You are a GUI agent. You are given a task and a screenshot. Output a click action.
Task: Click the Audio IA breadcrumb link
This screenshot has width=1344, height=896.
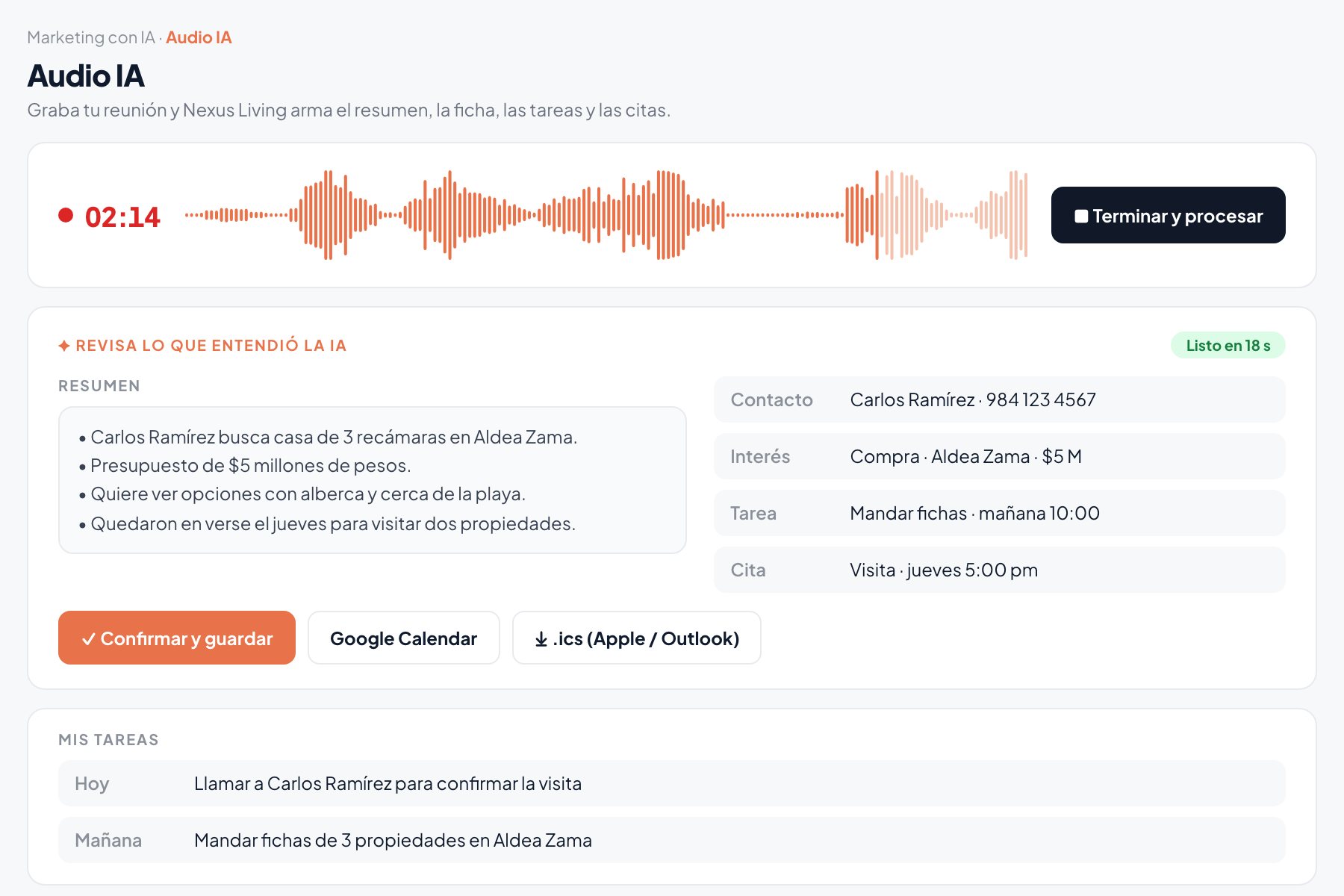(199, 37)
